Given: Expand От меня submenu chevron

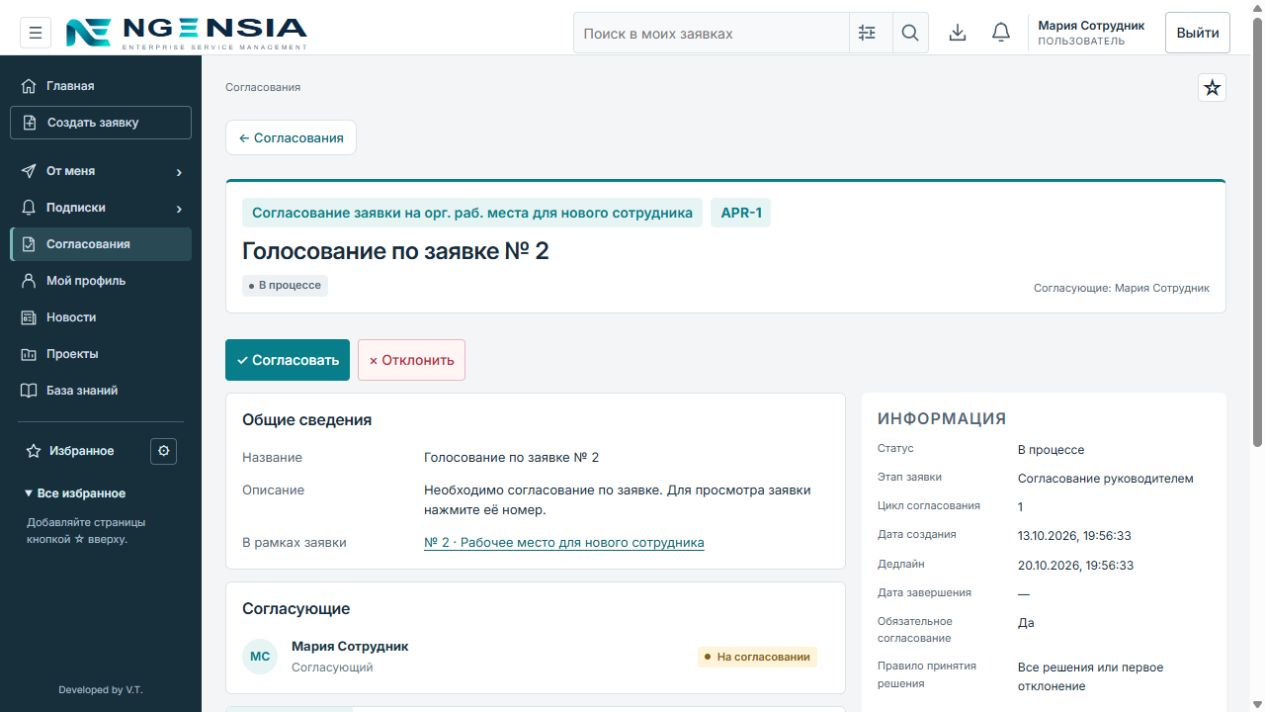Looking at the screenshot, I should (x=179, y=172).
